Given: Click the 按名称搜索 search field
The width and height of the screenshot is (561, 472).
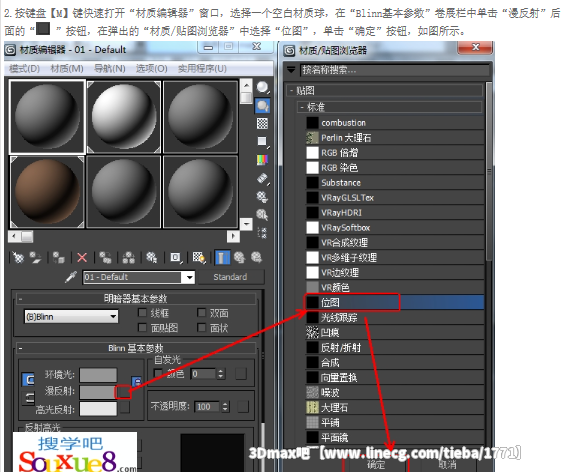Looking at the screenshot, I should point(395,70).
